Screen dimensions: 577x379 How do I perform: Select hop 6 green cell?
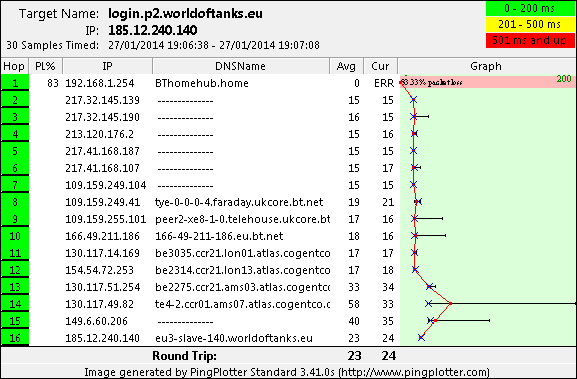point(15,168)
